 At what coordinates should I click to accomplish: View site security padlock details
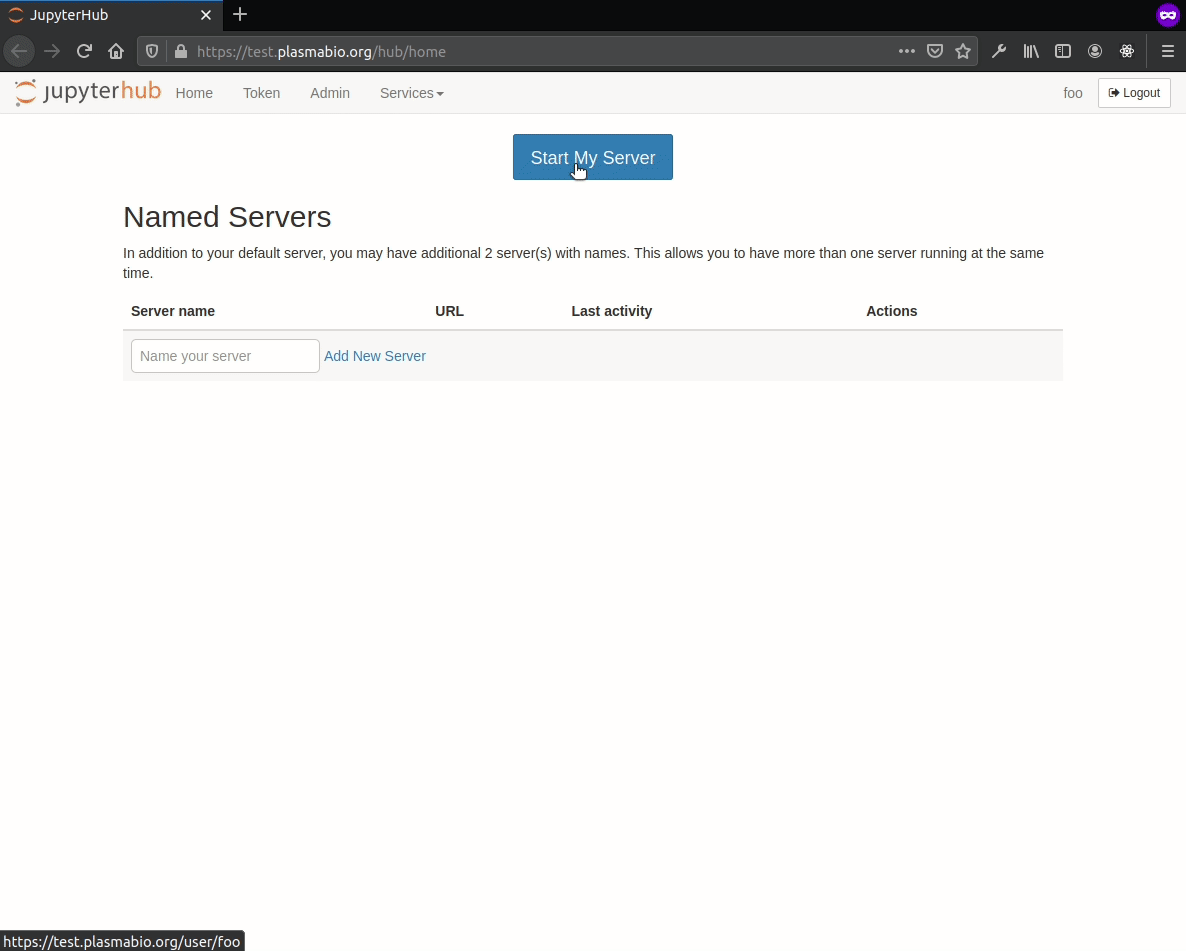pos(181,51)
